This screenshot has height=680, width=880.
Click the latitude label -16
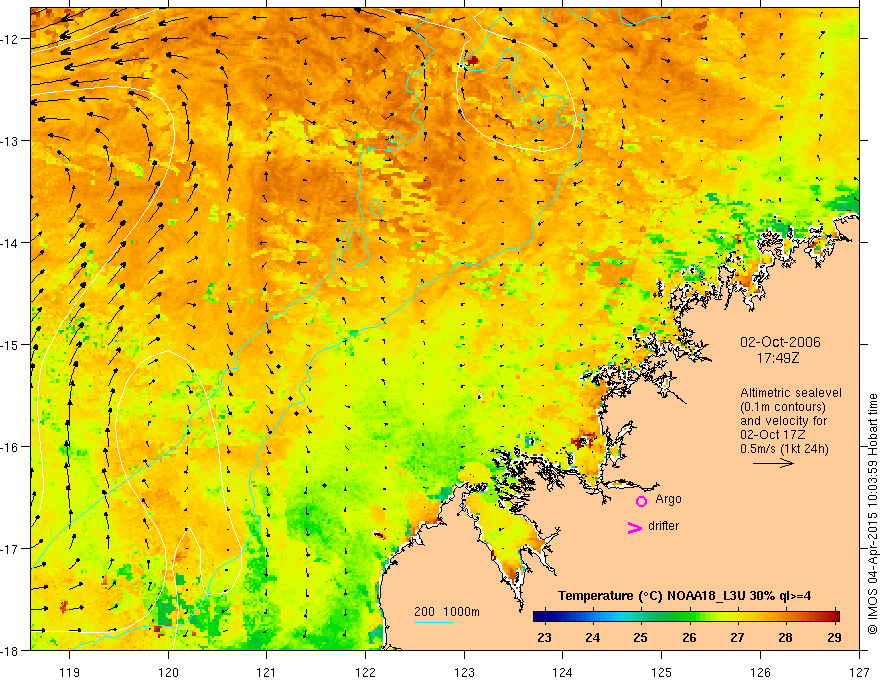pyautogui.click(x=11, y=447)
